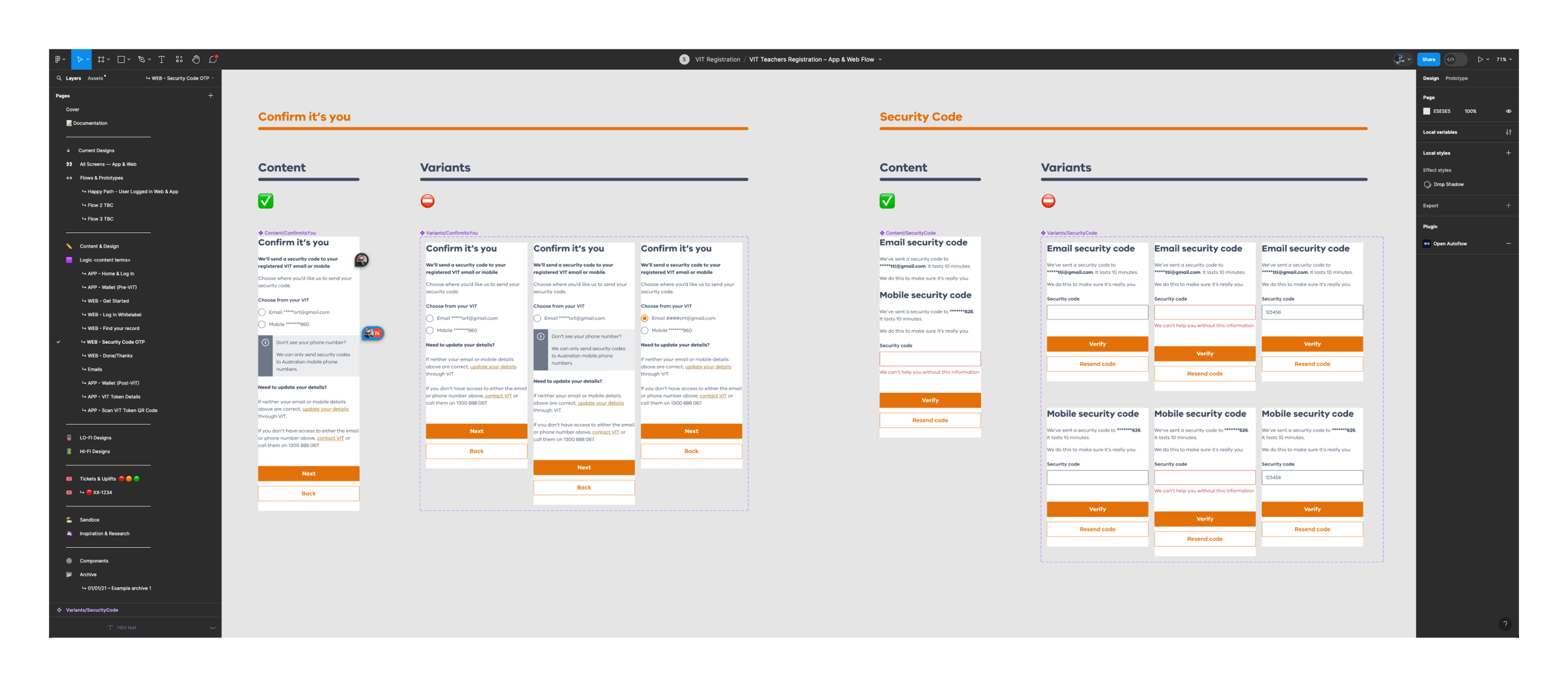Open the Comments tool
This screenshot has height=687, width=1568.
[213, 60]
